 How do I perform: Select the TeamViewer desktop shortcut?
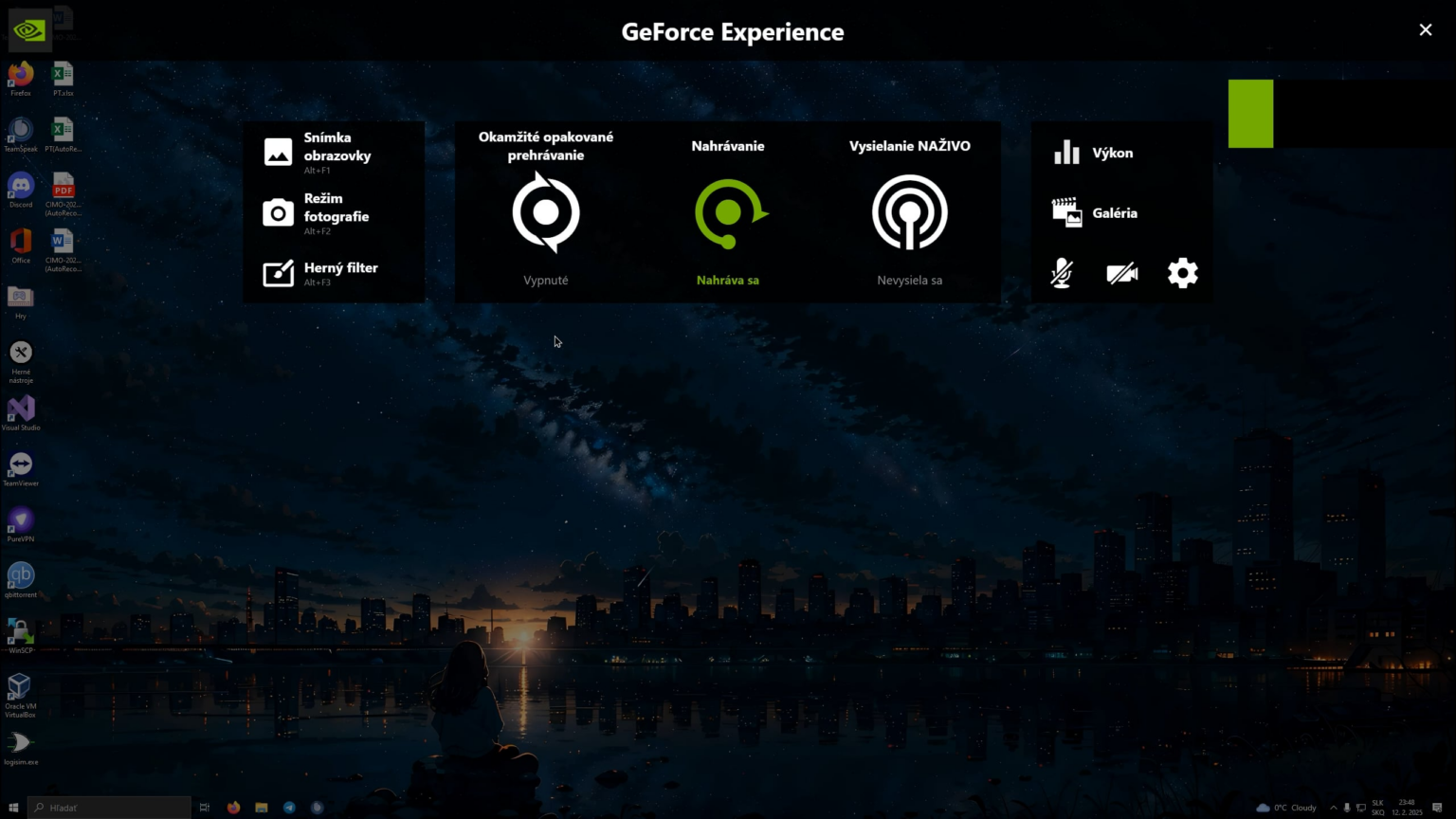tap(21, 469)
